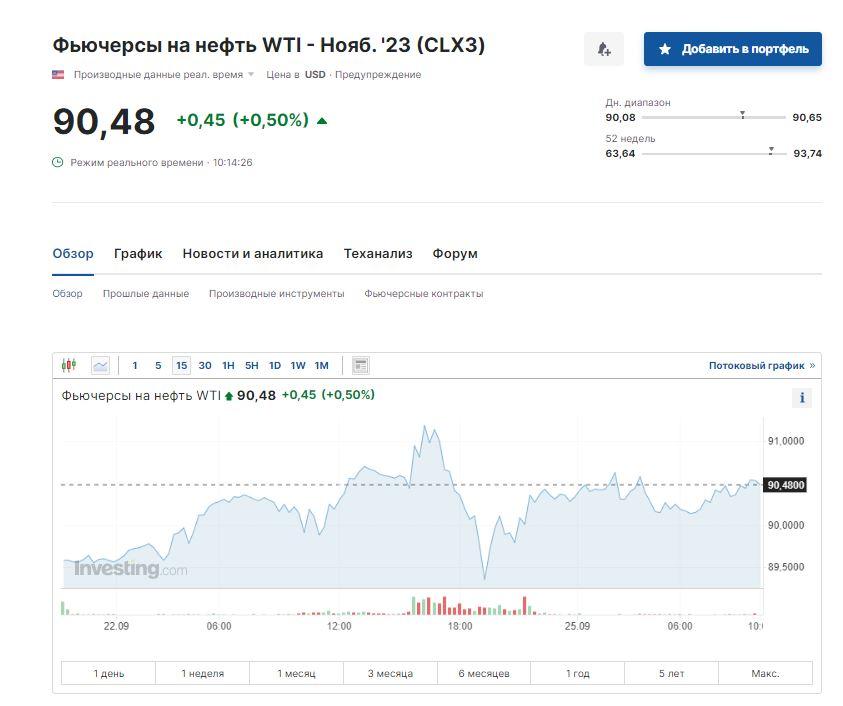Image resolution: width=843 pixels, height=706 pixels.
Task: Select the 1M chart interval
Action: pos(322,366)
